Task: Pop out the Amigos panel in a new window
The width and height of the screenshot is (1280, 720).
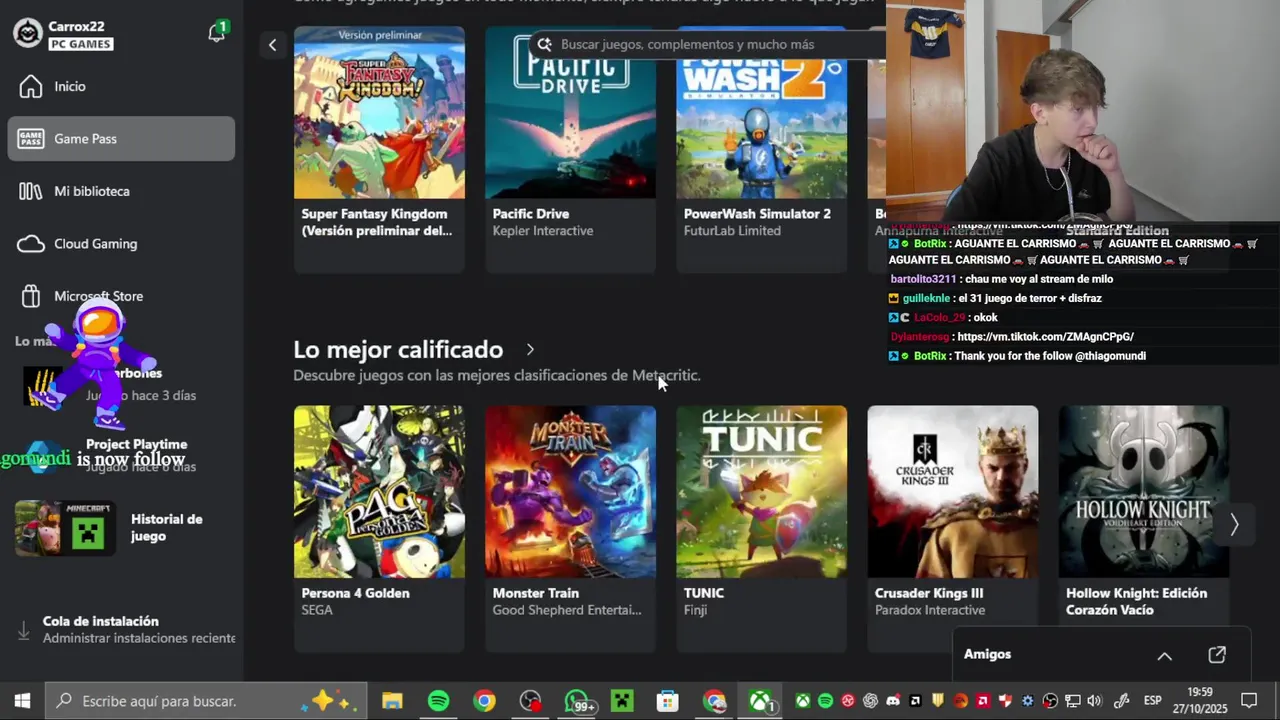Action: (x=1217, y=655)
